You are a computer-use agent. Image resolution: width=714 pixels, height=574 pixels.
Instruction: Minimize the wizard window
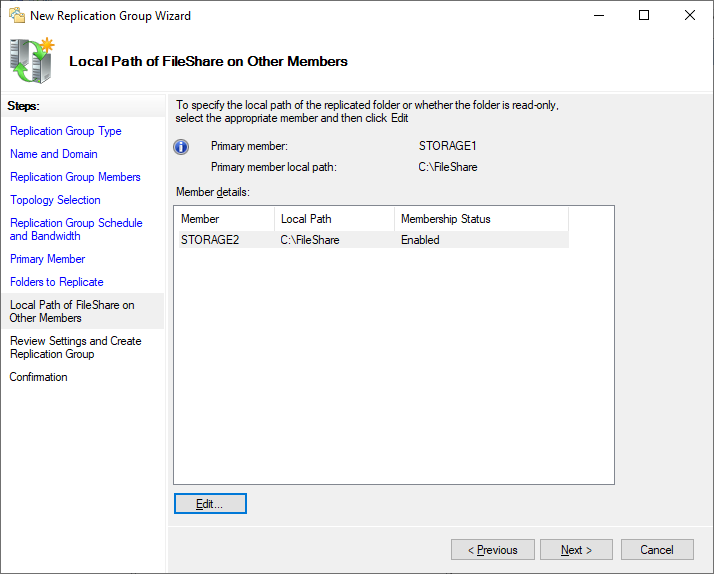tap(599, 15)
